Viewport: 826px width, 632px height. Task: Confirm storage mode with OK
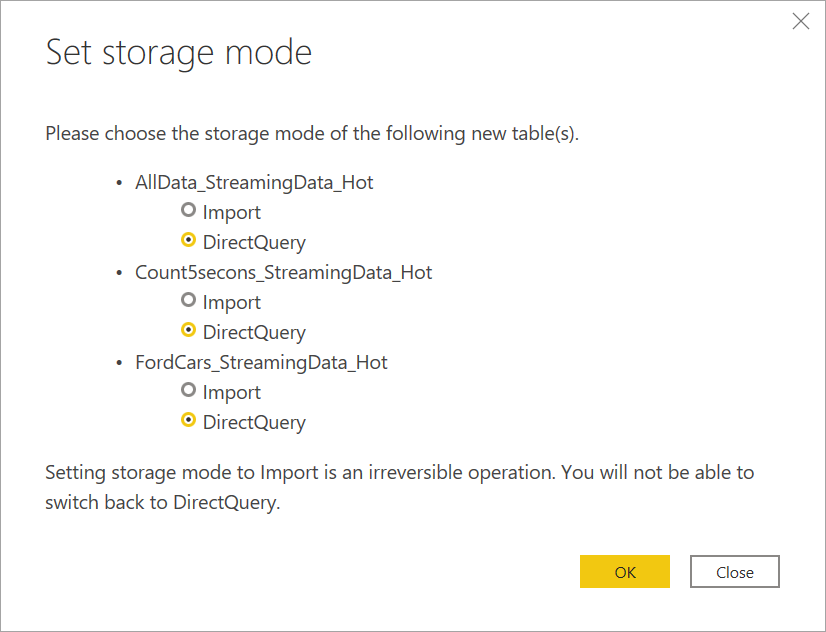[x=624, y=571]
